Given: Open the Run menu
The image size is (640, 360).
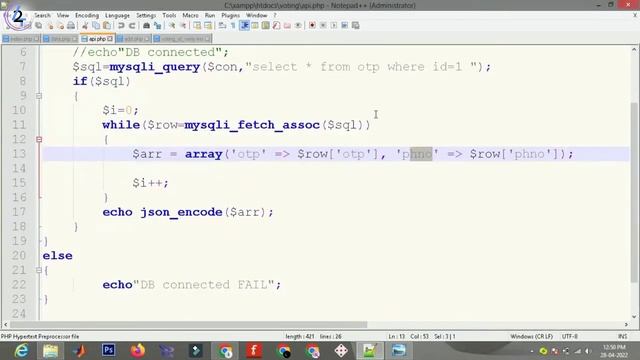Looking at the screenshot, I should (210, 15).
